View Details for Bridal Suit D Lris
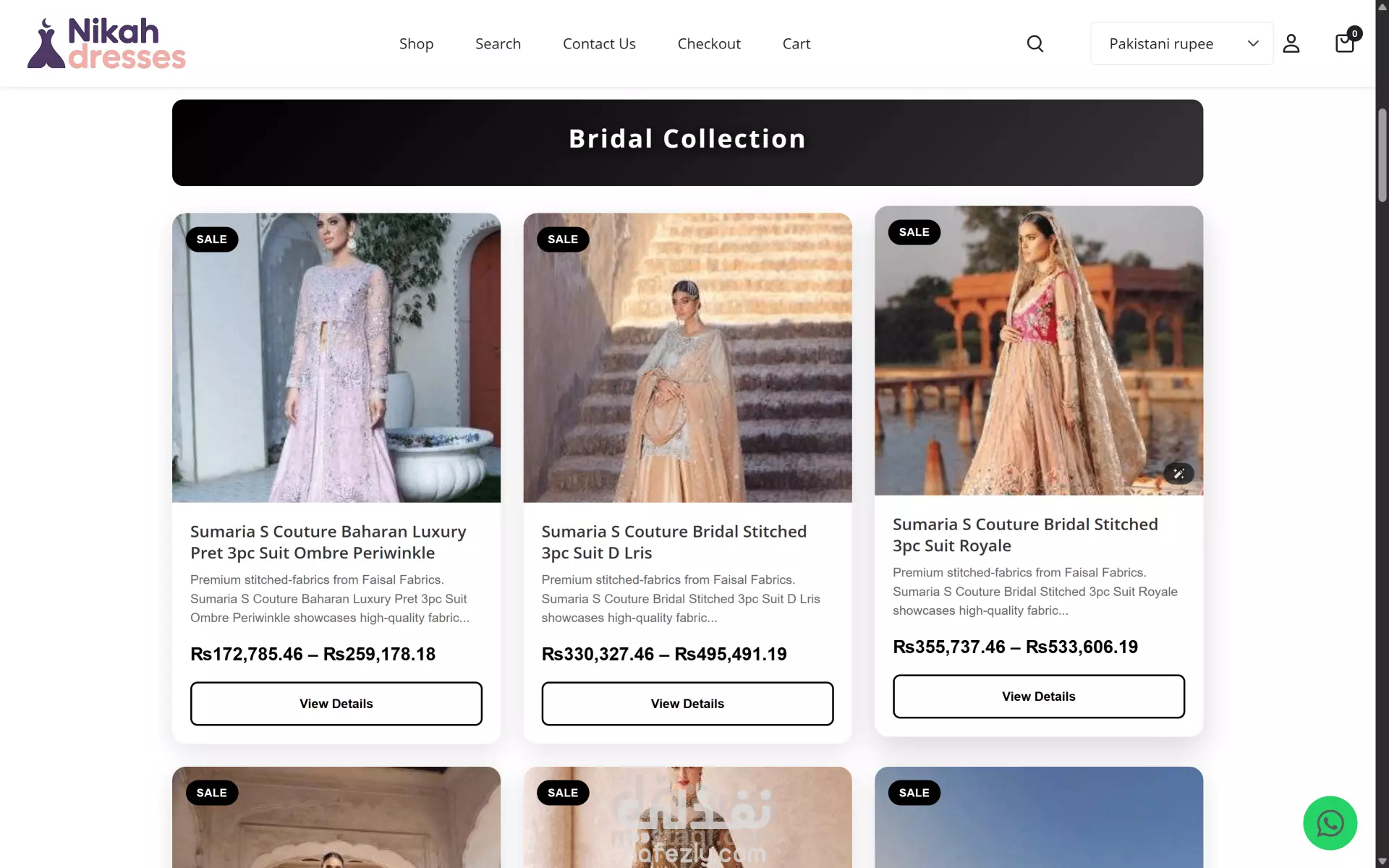1389x868 pixels. pos(687,704)
